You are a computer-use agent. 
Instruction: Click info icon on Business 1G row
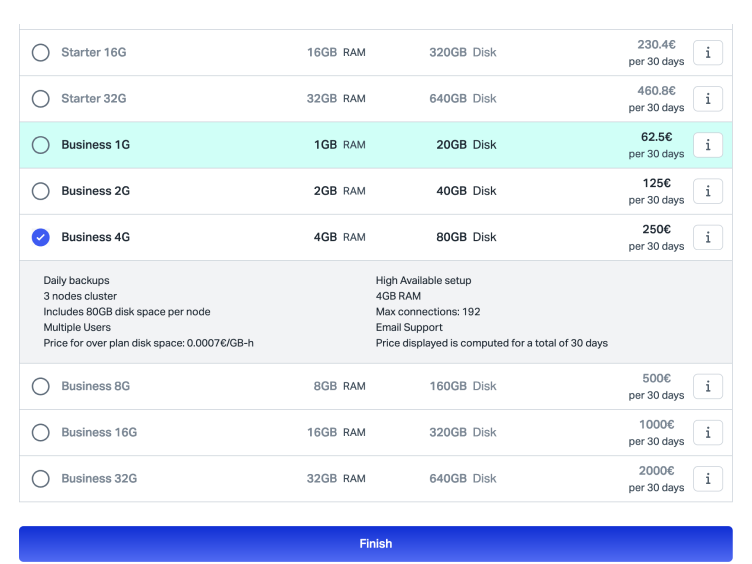click(708, 145)
